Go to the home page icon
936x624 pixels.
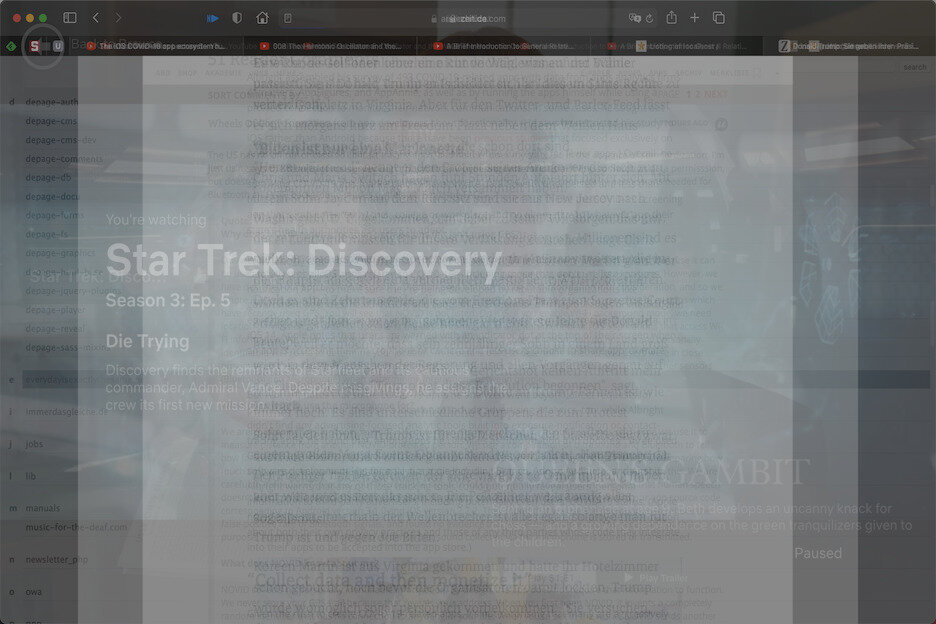(262, 18)
